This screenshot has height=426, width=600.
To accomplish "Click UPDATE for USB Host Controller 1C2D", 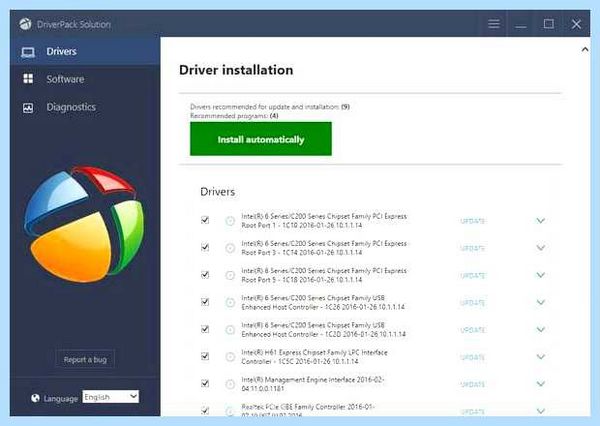I will [473, 330].
